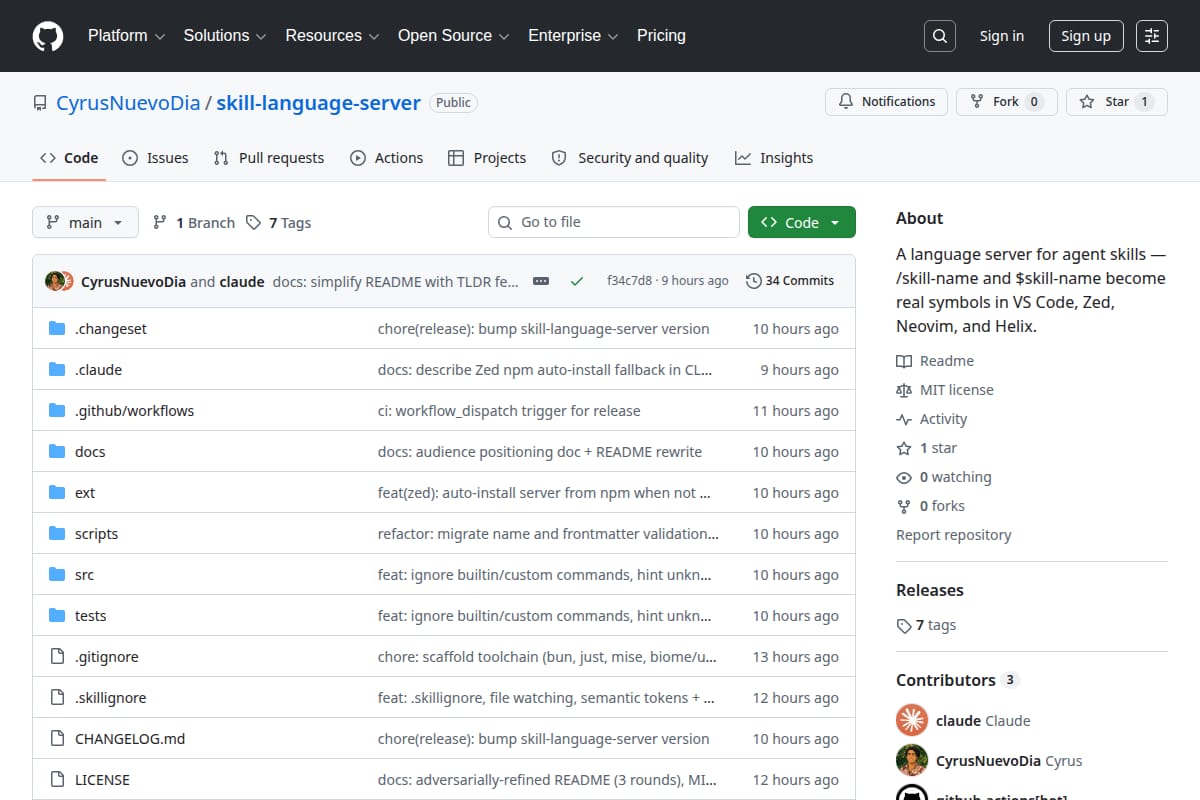
Task: Click the .github/workflows folder icon
Action: [57, 411]
